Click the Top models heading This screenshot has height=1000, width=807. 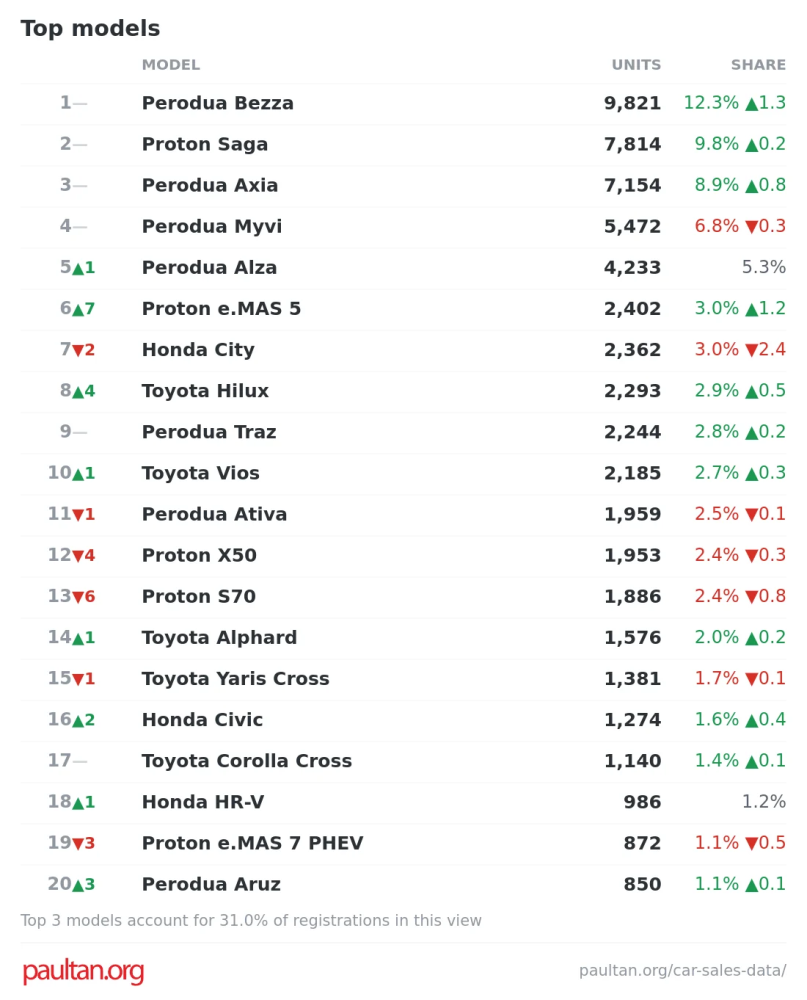pos(90,29)
